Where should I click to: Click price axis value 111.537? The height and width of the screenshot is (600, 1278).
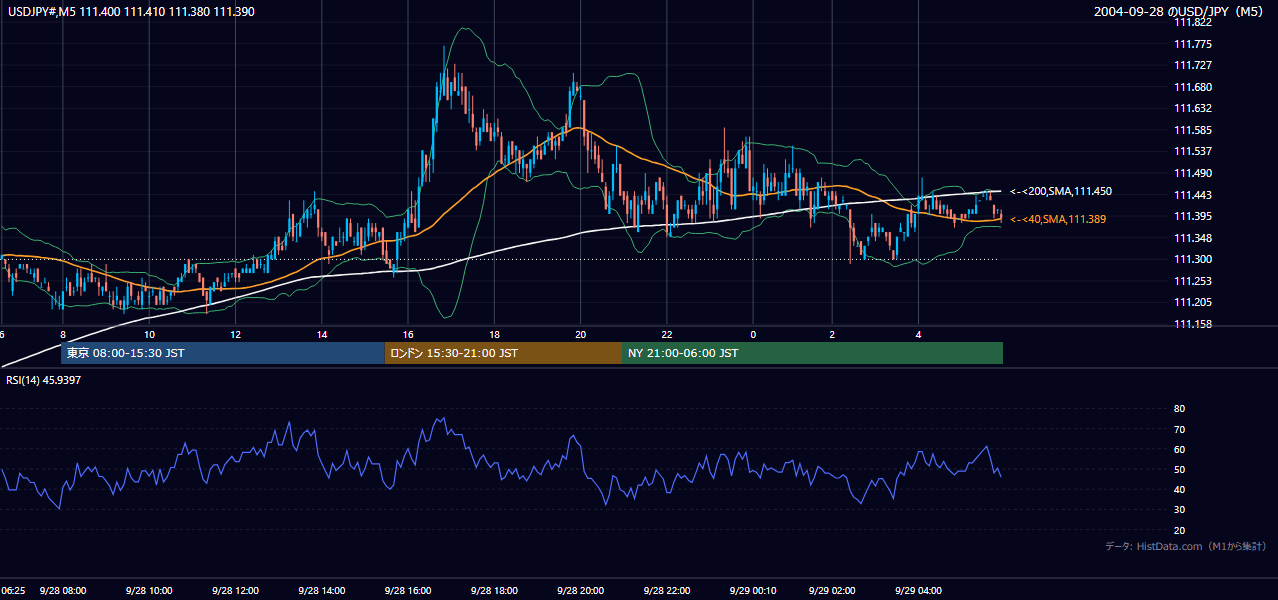(x=1192, y=152)
